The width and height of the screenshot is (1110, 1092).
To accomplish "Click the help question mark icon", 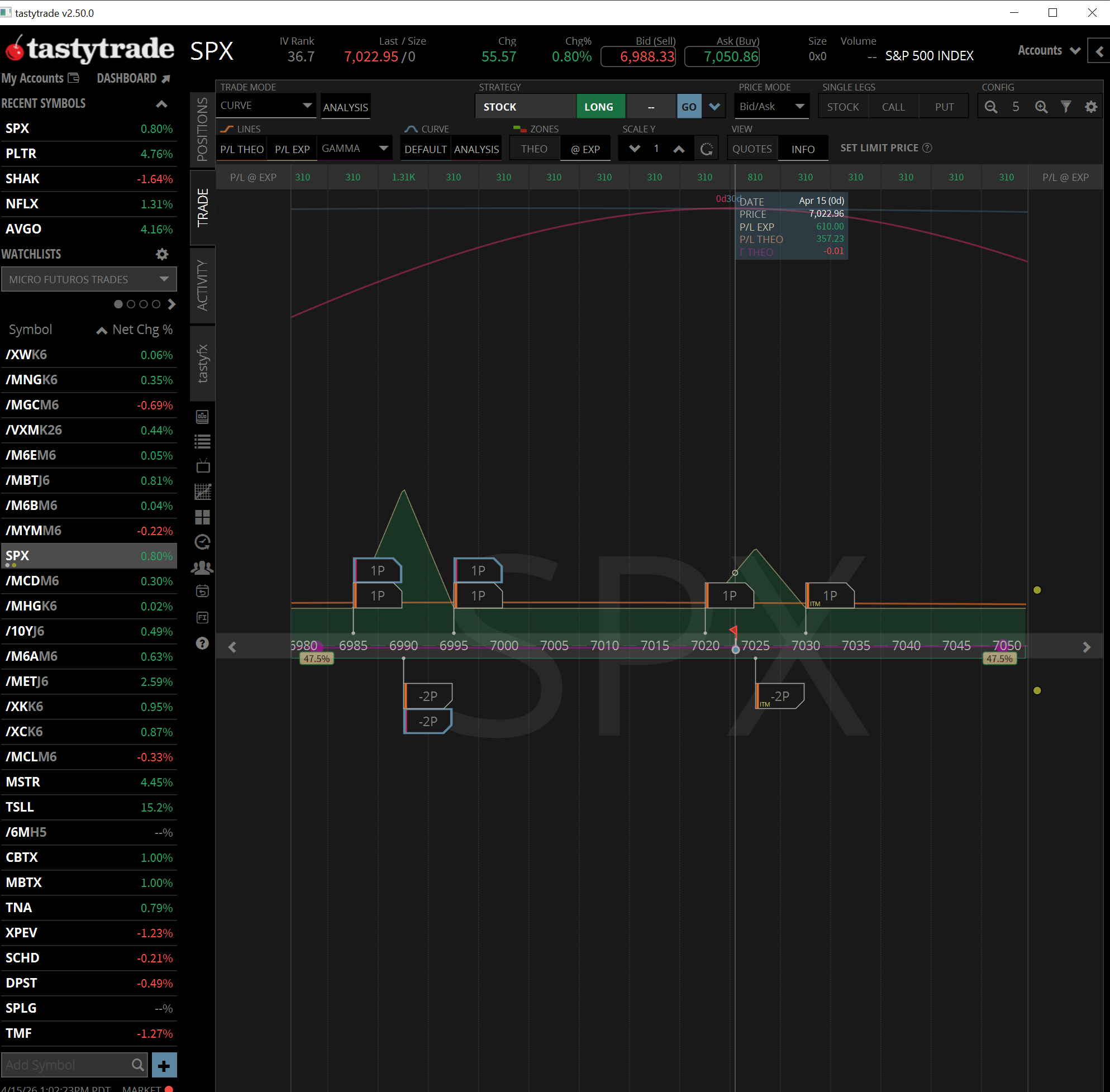I will pos(202,643).
